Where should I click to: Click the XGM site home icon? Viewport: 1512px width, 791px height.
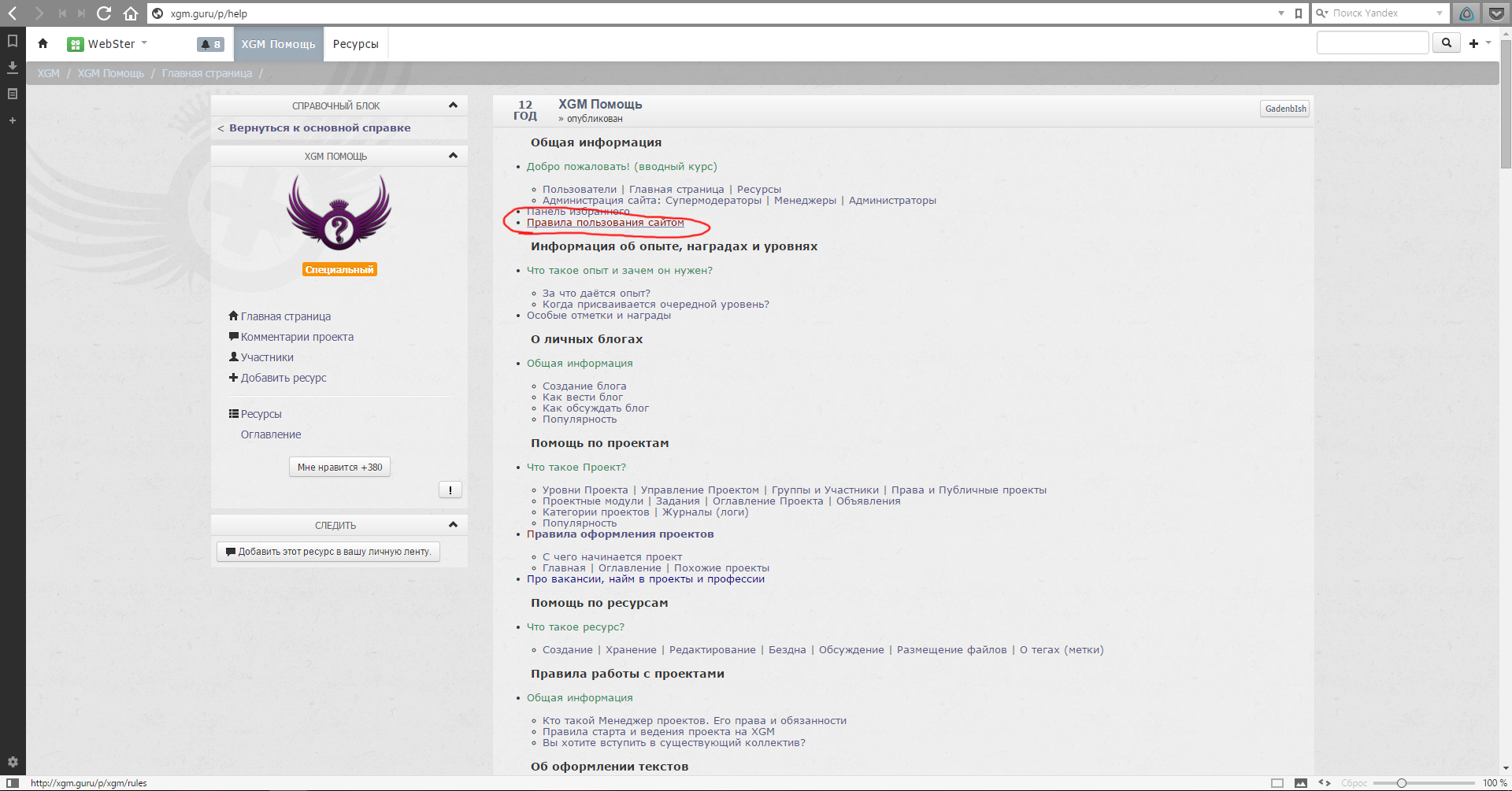pos(43,44)
